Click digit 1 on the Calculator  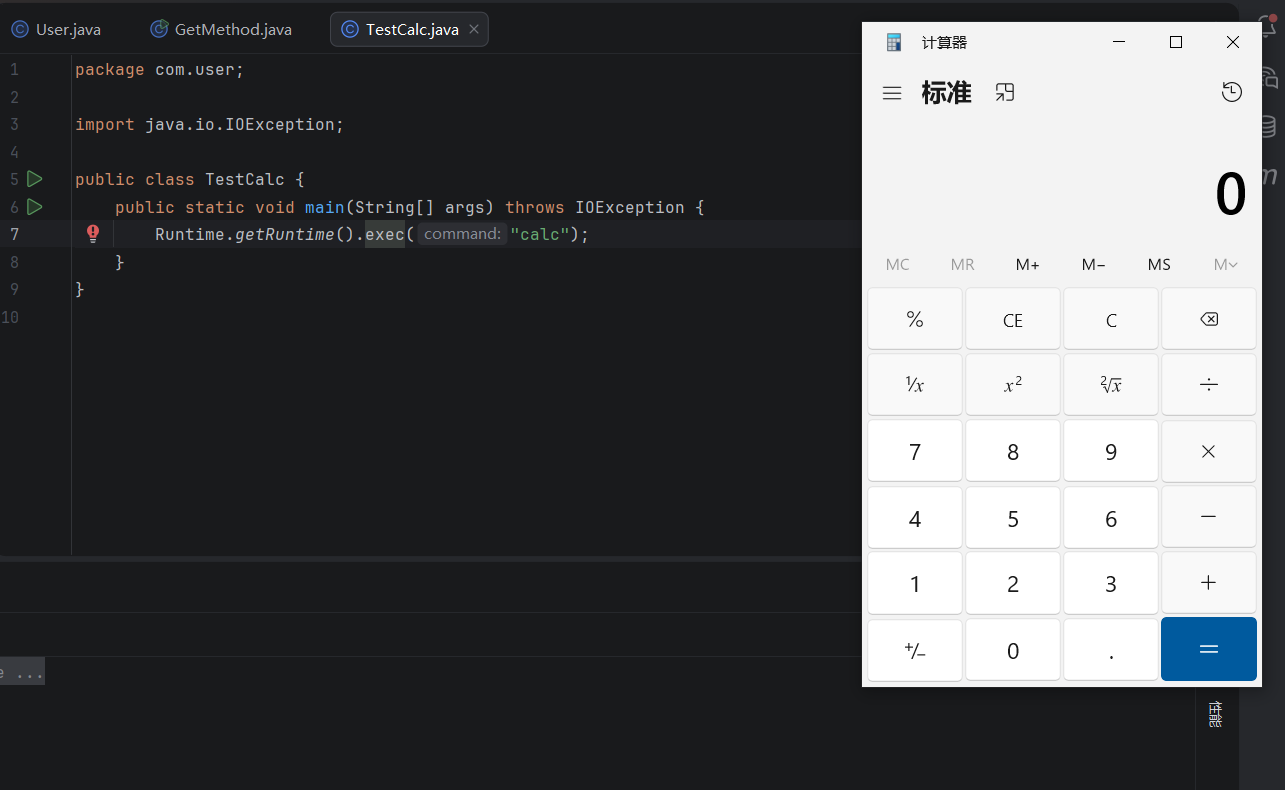914,583
